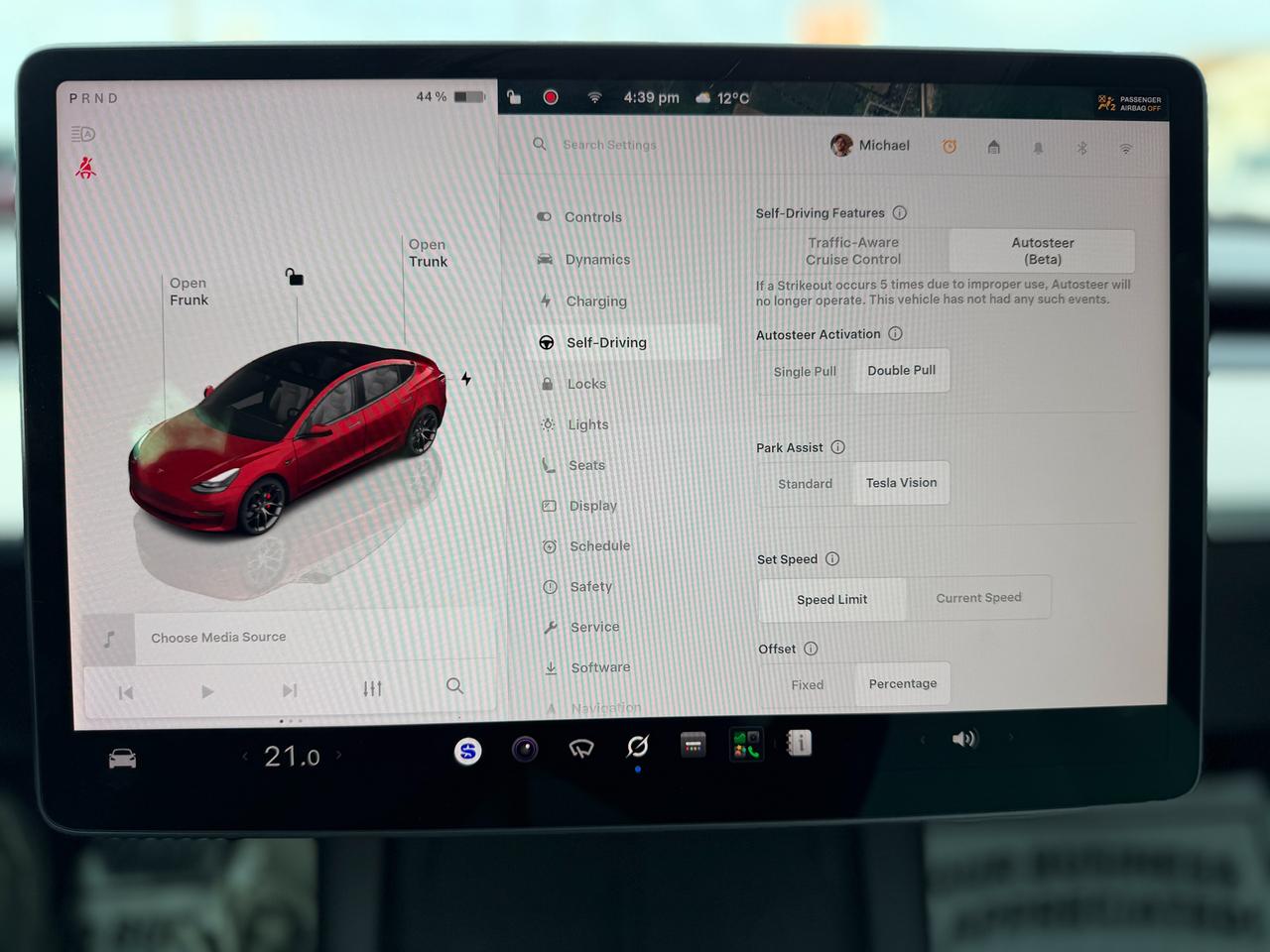Select Autosteer (Beta) option
The height and width of the screenshot is (952, 1270).
pos(1043,251)
